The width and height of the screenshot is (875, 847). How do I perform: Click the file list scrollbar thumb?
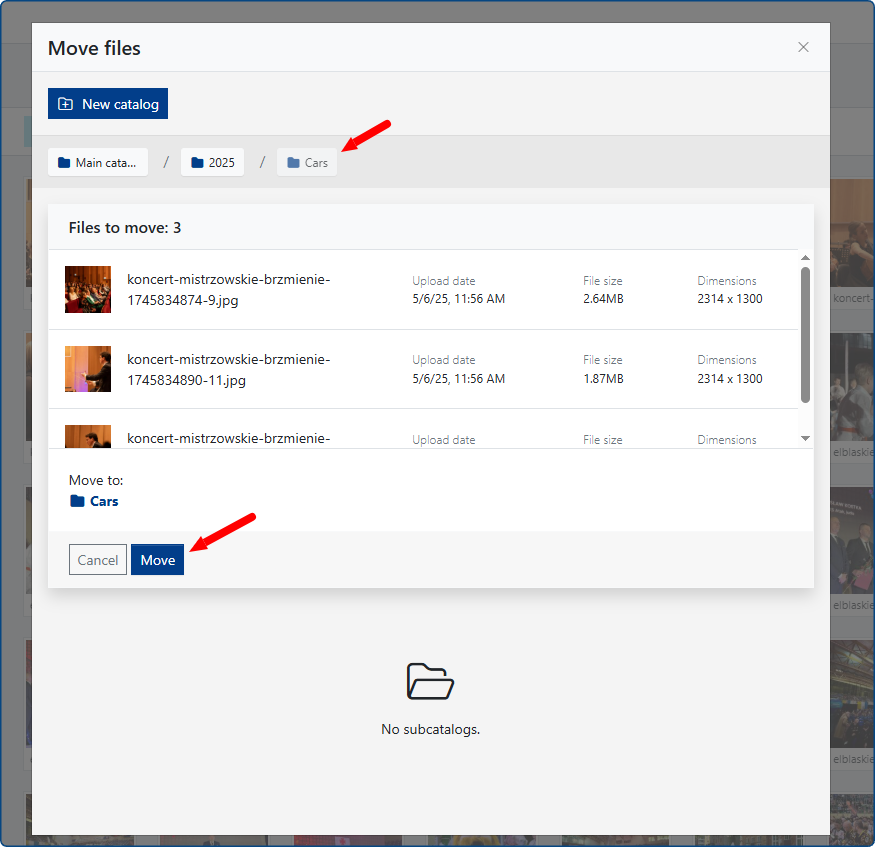pos(805,335)
